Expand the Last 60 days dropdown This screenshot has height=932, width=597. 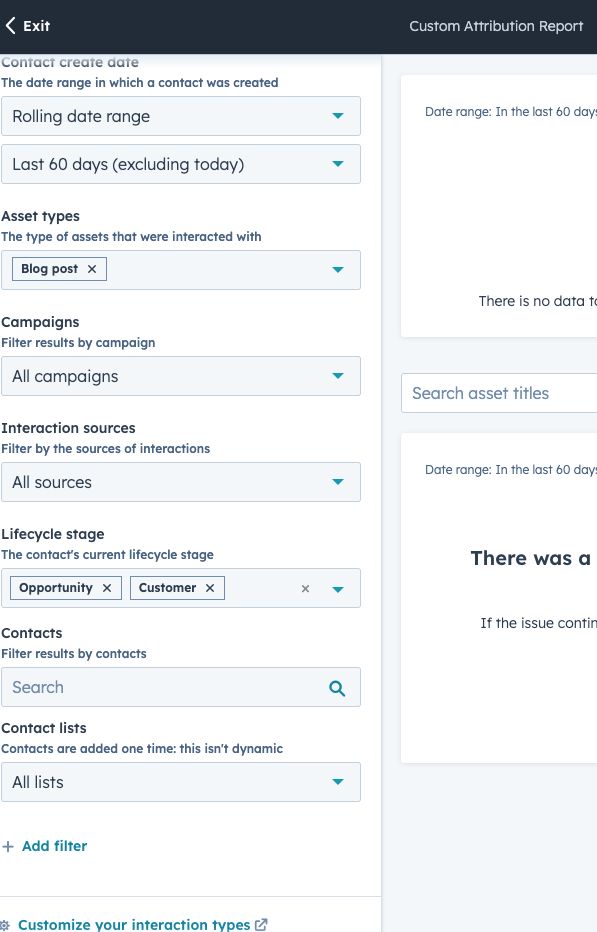click(x=338, y=164)
